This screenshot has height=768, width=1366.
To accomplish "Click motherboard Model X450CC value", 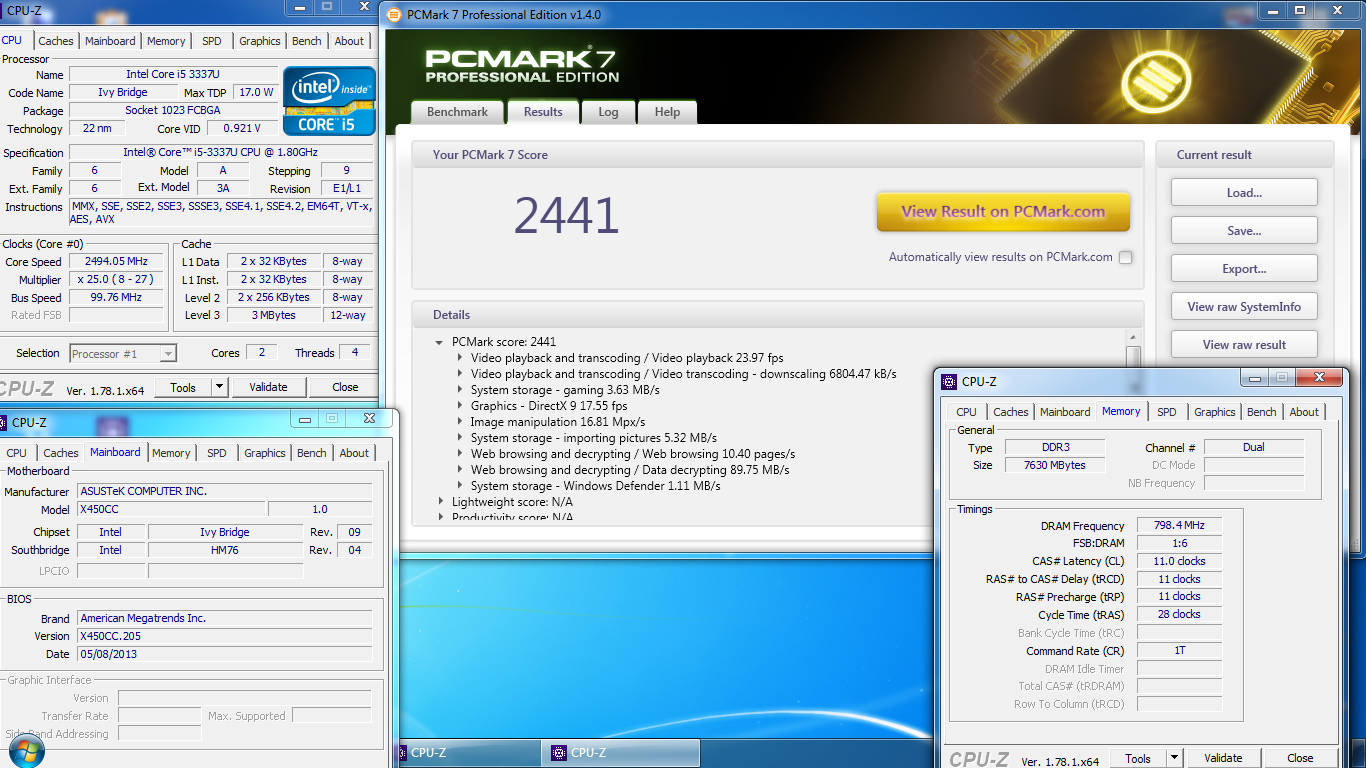I will (x=171, y=509).
